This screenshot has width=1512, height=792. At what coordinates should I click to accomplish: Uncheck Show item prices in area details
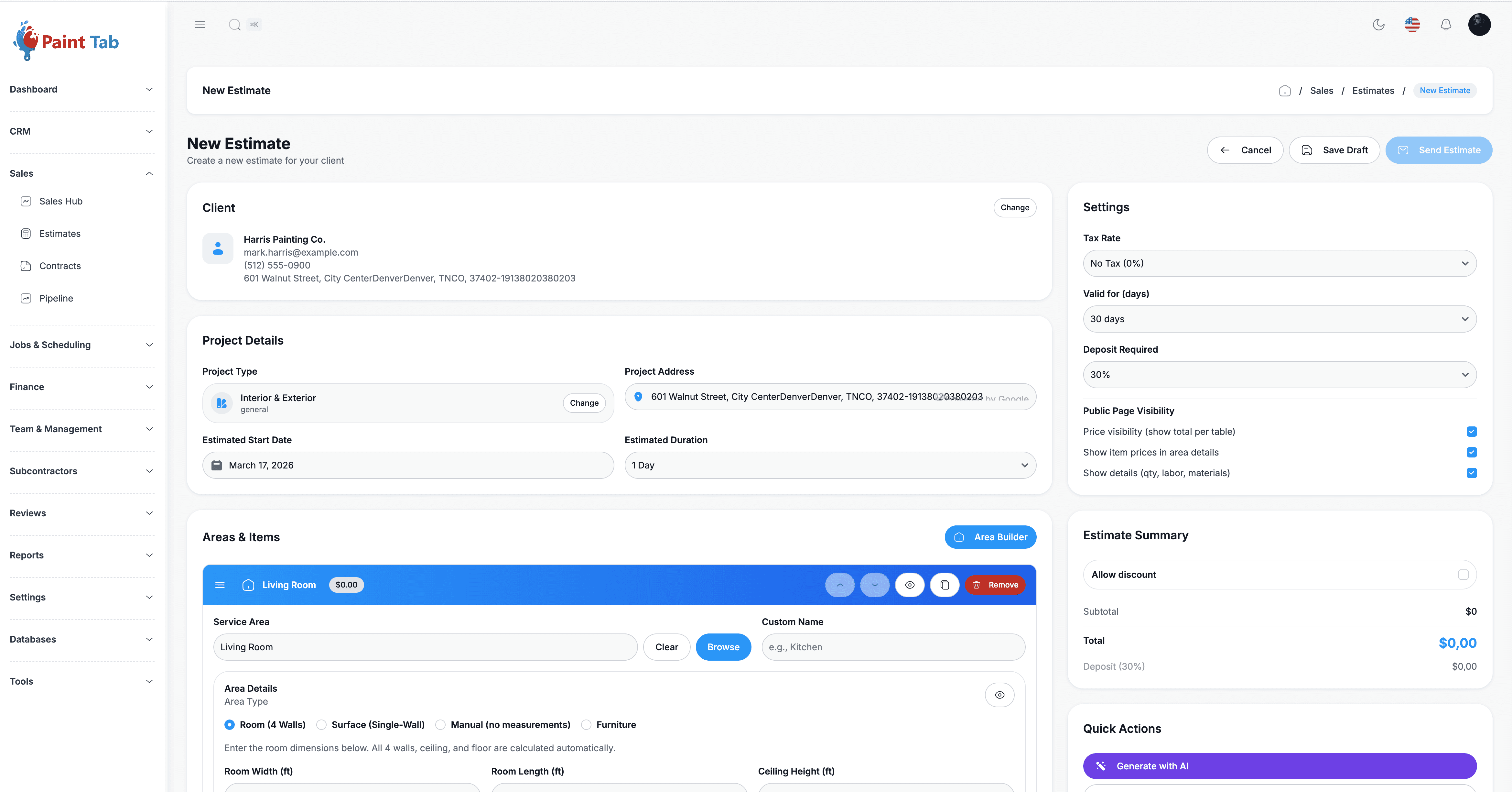click(x=1471, y=452)
